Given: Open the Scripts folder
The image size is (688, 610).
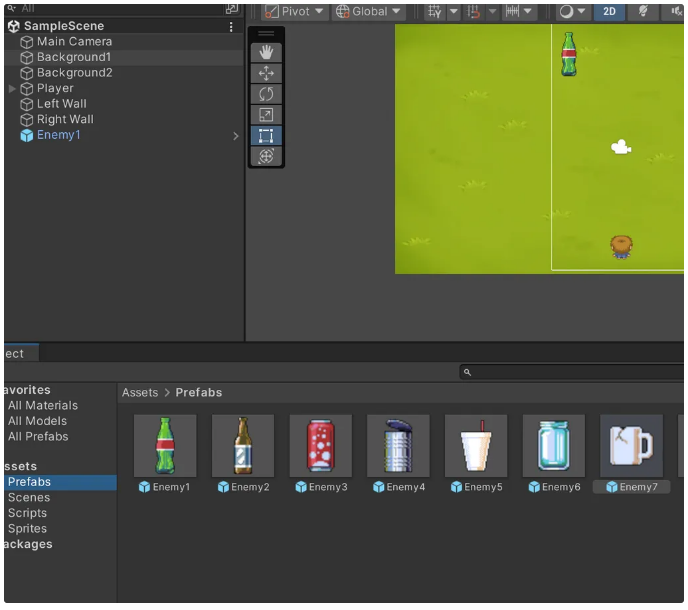Looking at the screenshot, I should click(27, 513).
